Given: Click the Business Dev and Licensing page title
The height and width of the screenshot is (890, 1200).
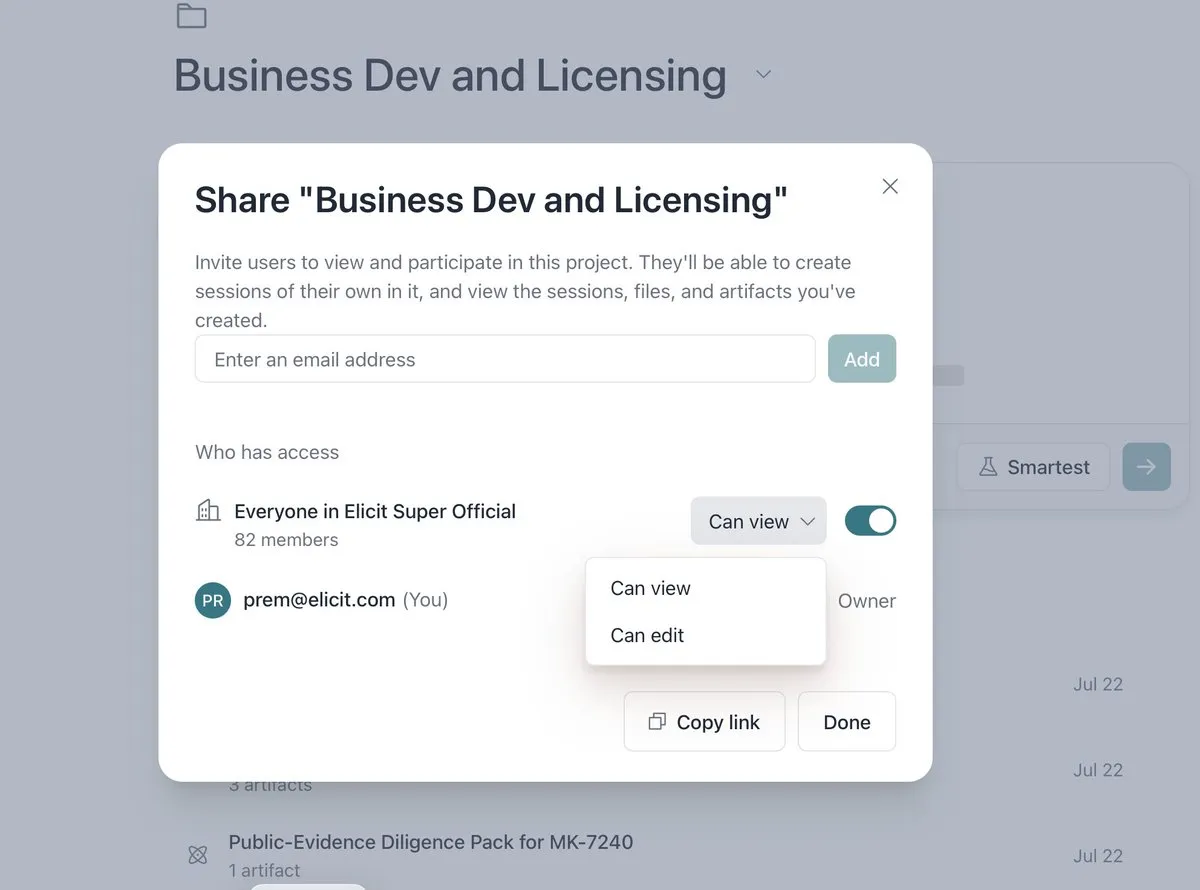Looking at the screenshot, I should coord(450,76).
